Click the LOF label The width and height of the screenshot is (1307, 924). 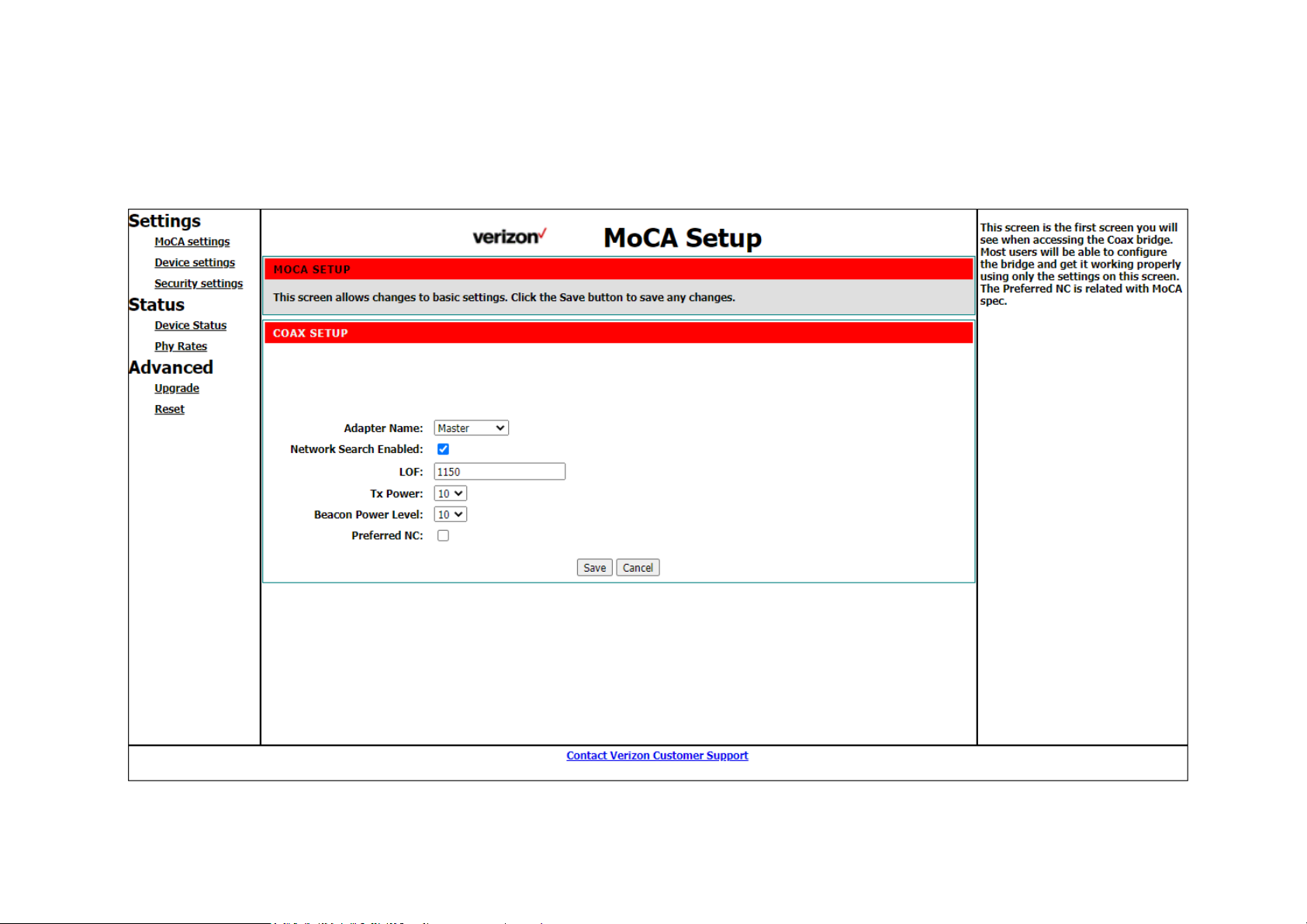pos(411,472)
